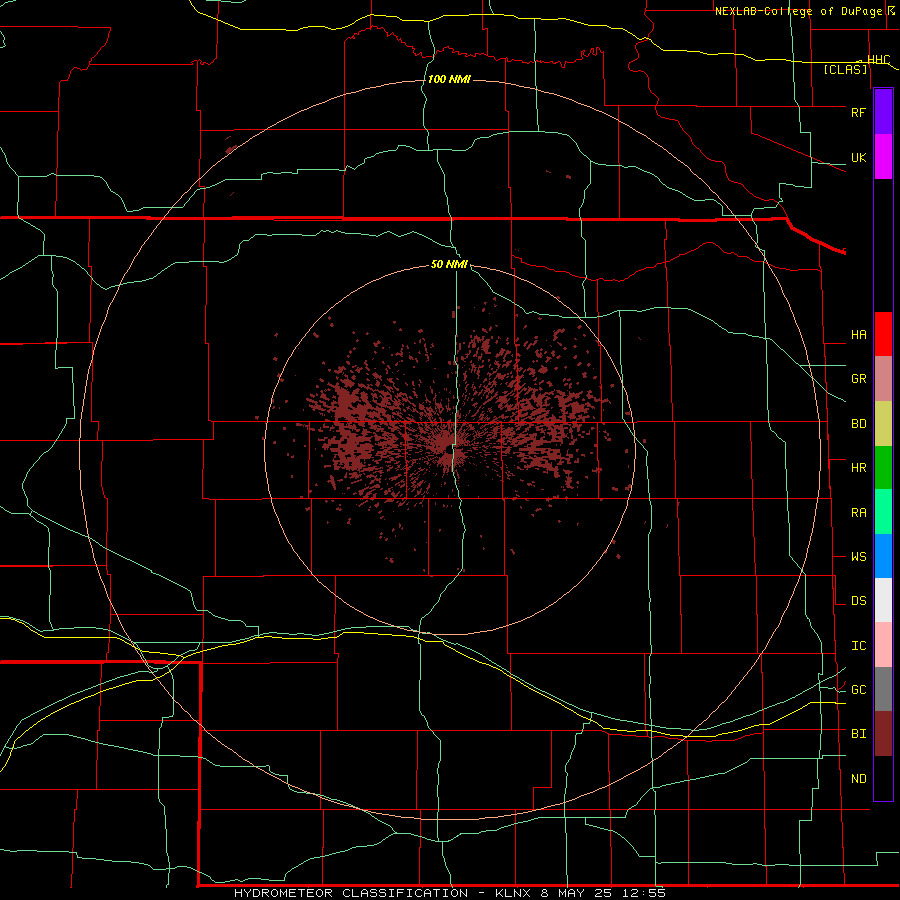The height and width of the screenshot is (900, 900).
Task: Click the HYDROMETEOR CLASSIFICATION KLNX title text
Action: [449, 893]
